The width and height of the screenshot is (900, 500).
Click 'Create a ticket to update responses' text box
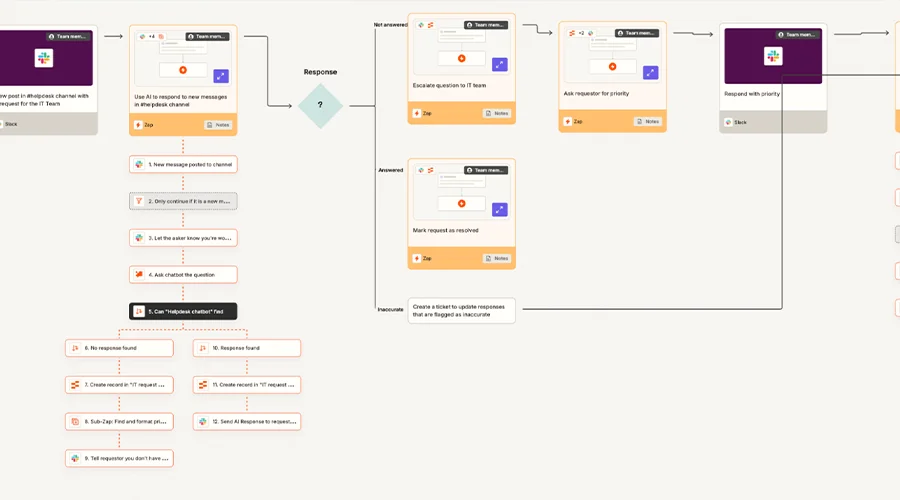461,310
